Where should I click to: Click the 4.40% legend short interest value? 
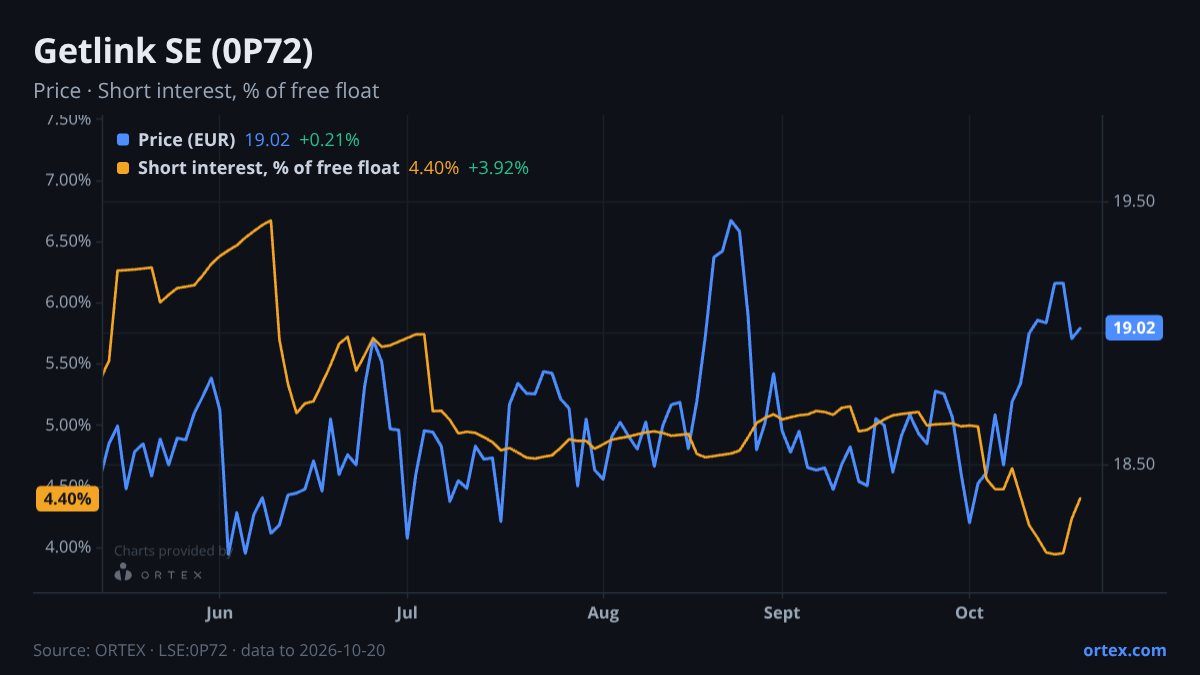coord(434,168)
